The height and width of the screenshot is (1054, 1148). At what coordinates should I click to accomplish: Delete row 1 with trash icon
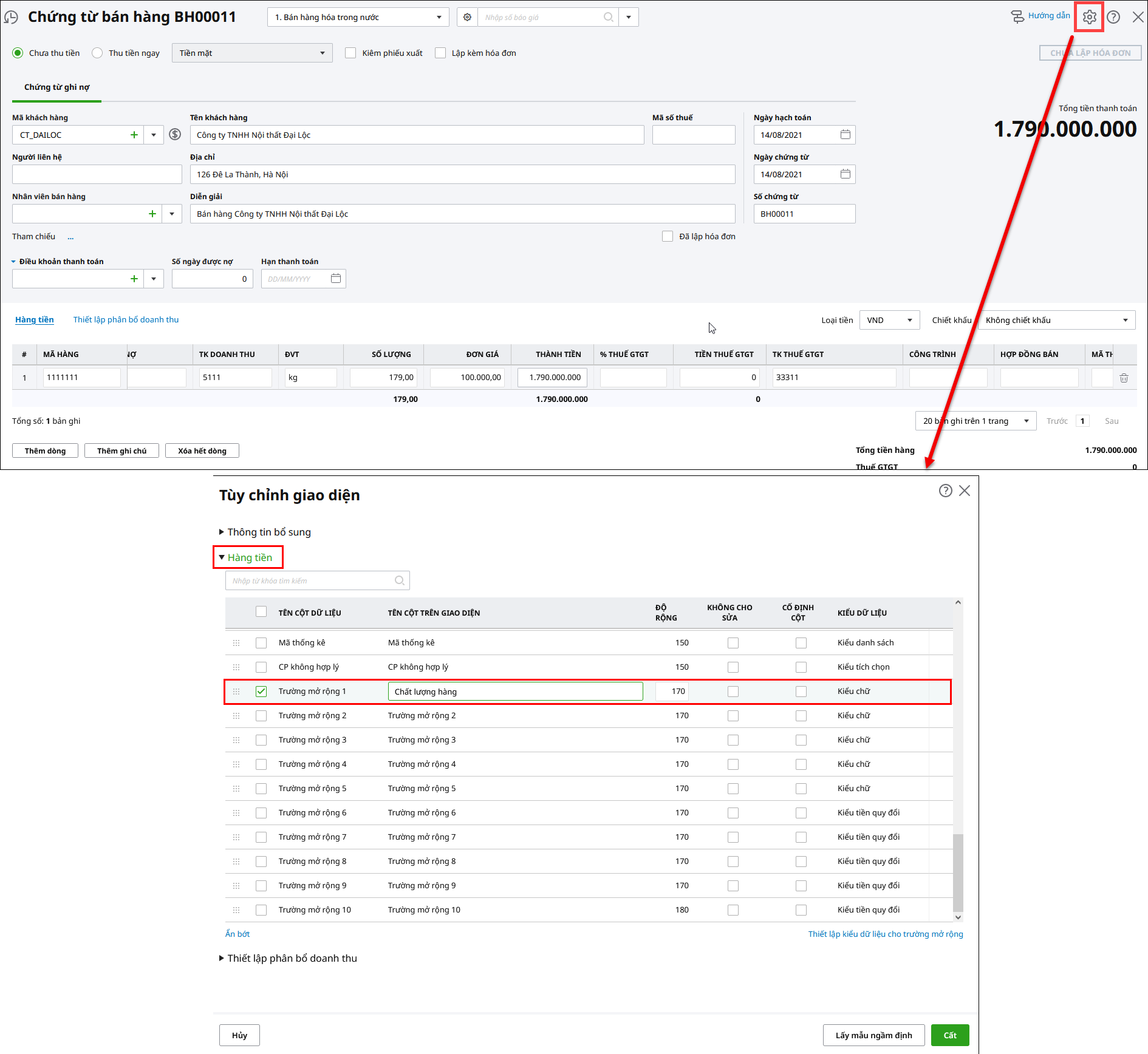[1124, 378]
